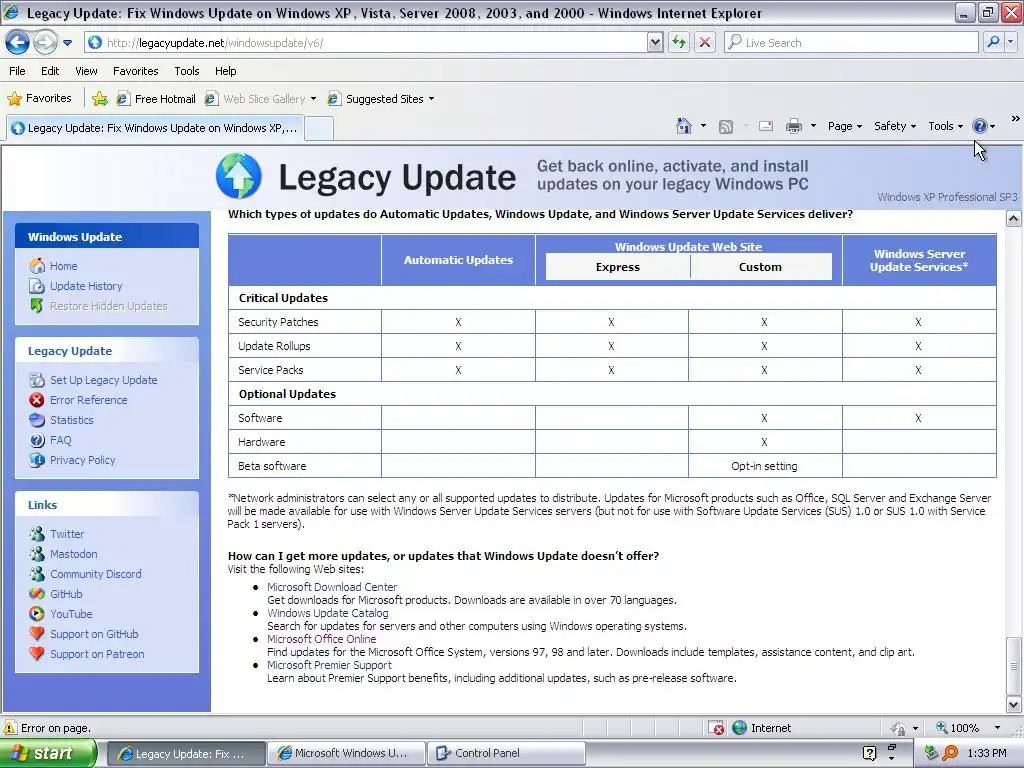Open the Mastodon sidebar link
The image size is (1024, 768).
(73, 554)
